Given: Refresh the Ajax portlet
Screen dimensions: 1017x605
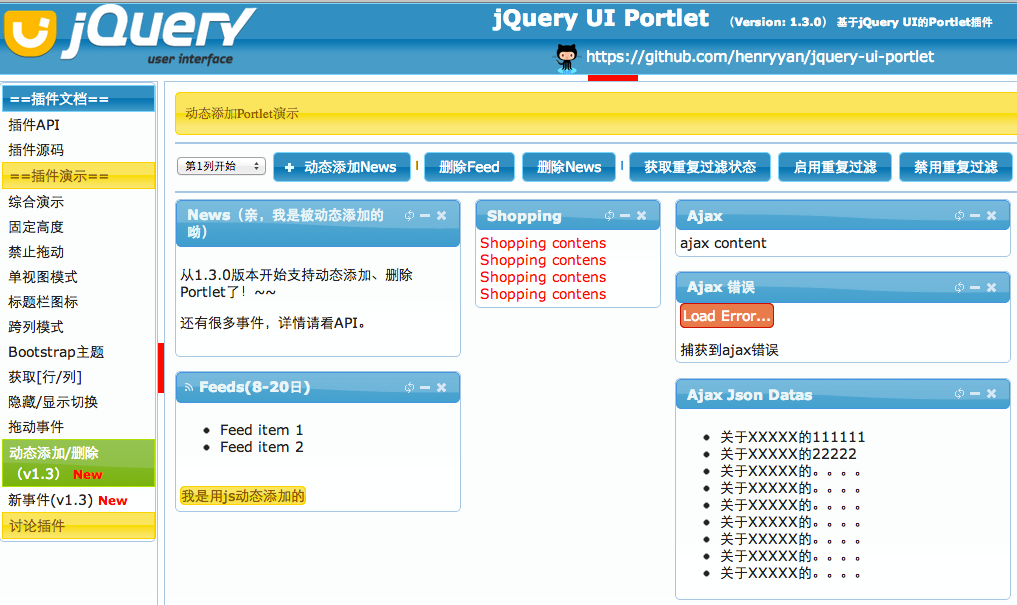Looking at the screenshot, I should (959, 215).
